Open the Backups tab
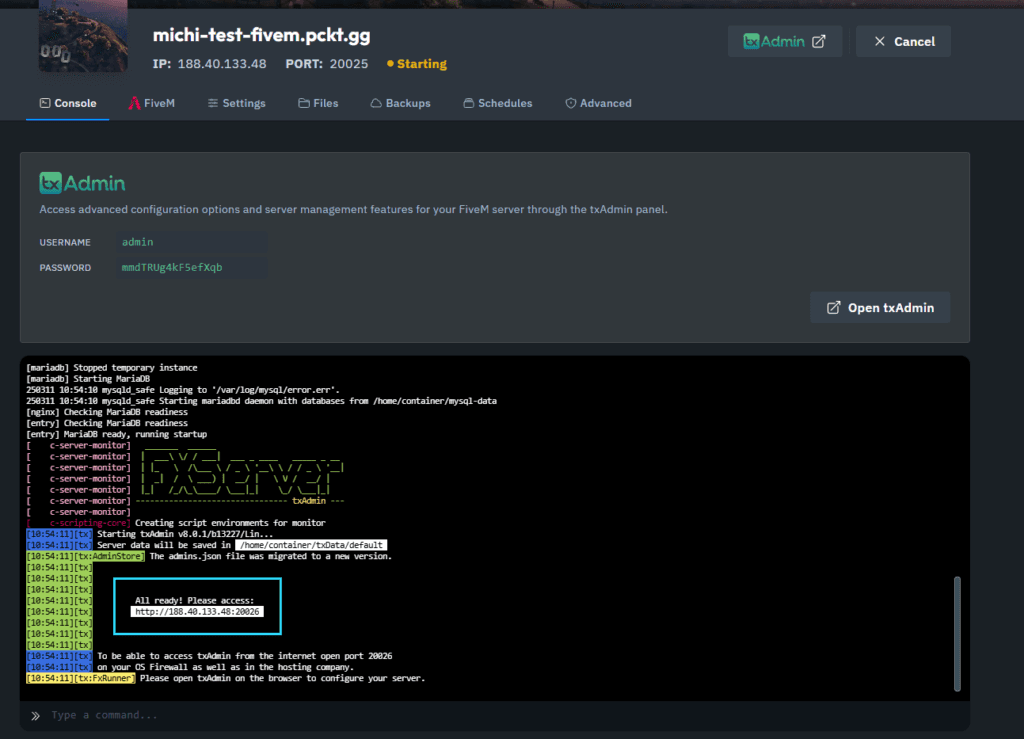This screenshot has width=1024, height=739. pos(400,103)
